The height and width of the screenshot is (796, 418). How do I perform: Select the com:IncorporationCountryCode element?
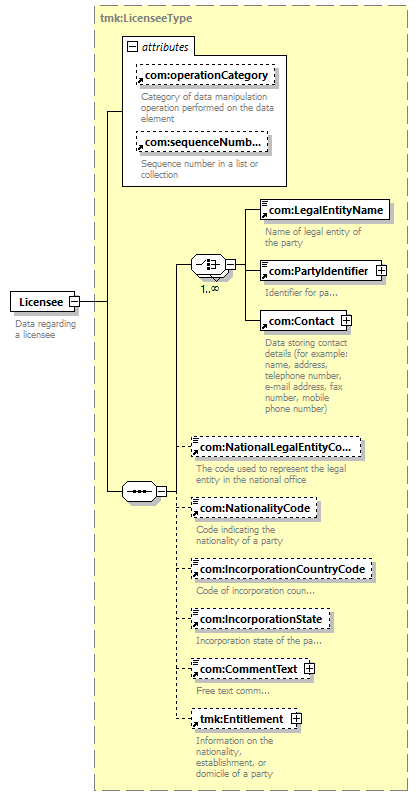tap(282, 569)
